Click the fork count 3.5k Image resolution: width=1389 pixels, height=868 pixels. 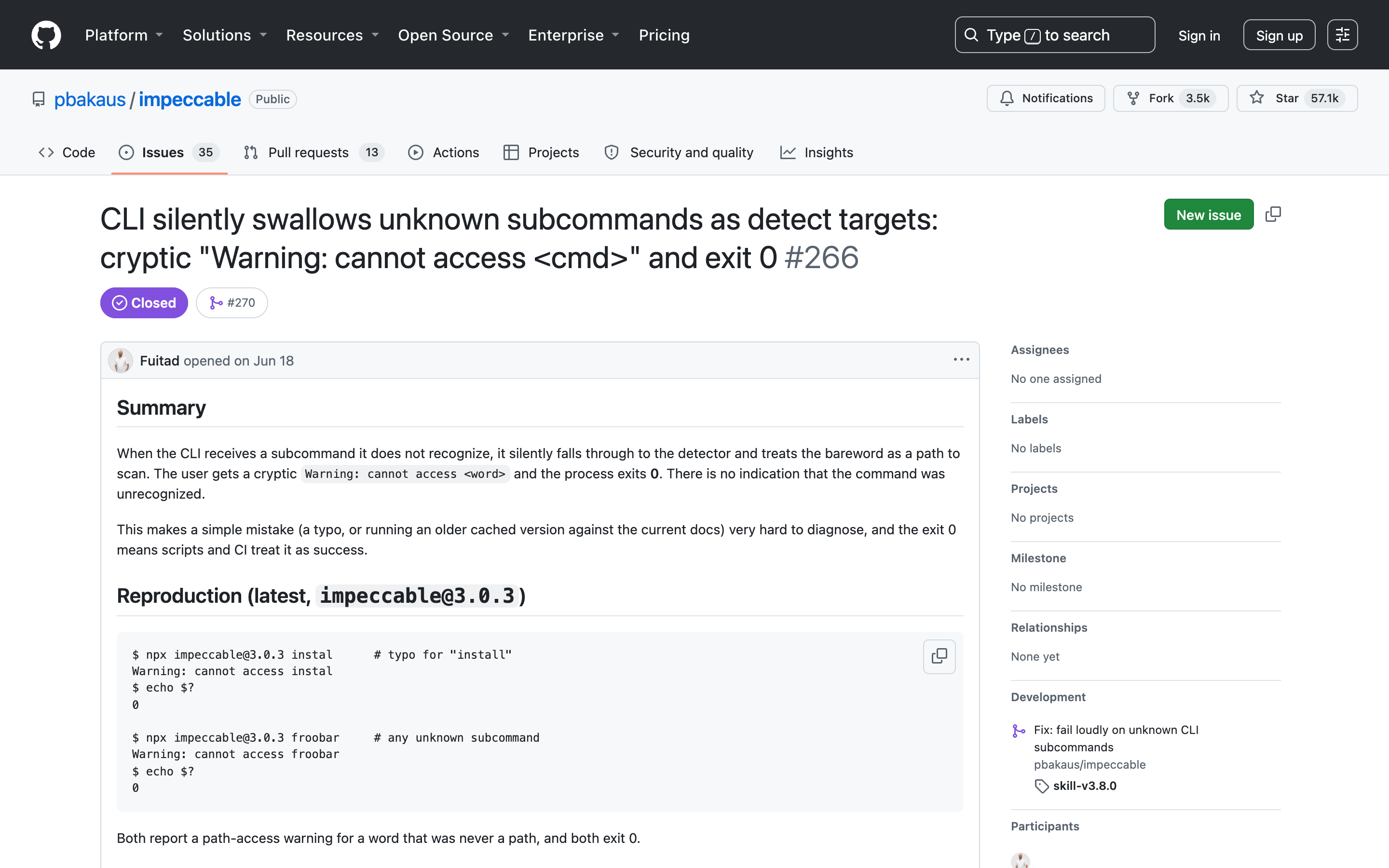[x=1198, y=98]
